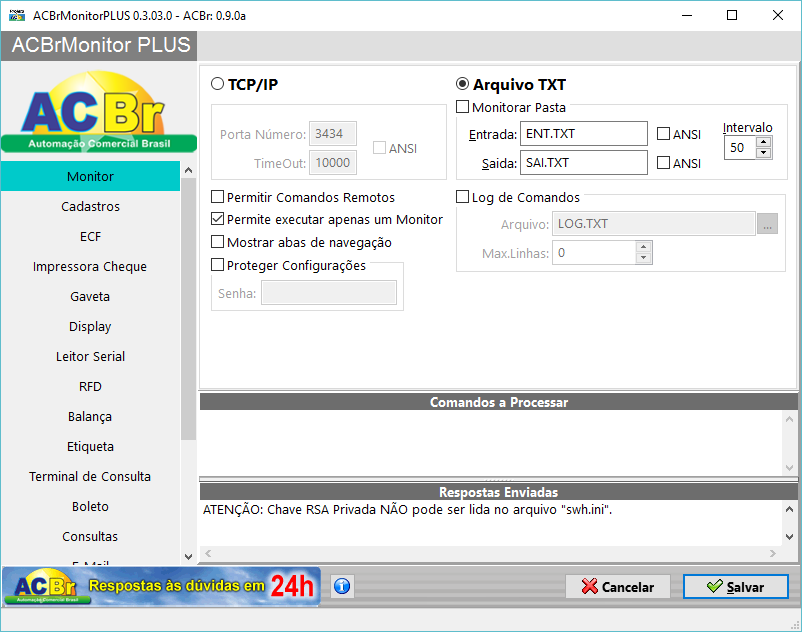Viewport: 802px width, 632px height.
Task: Check ANSI for the Saida file
Action: pyautogui.click(x=663, y=163)
